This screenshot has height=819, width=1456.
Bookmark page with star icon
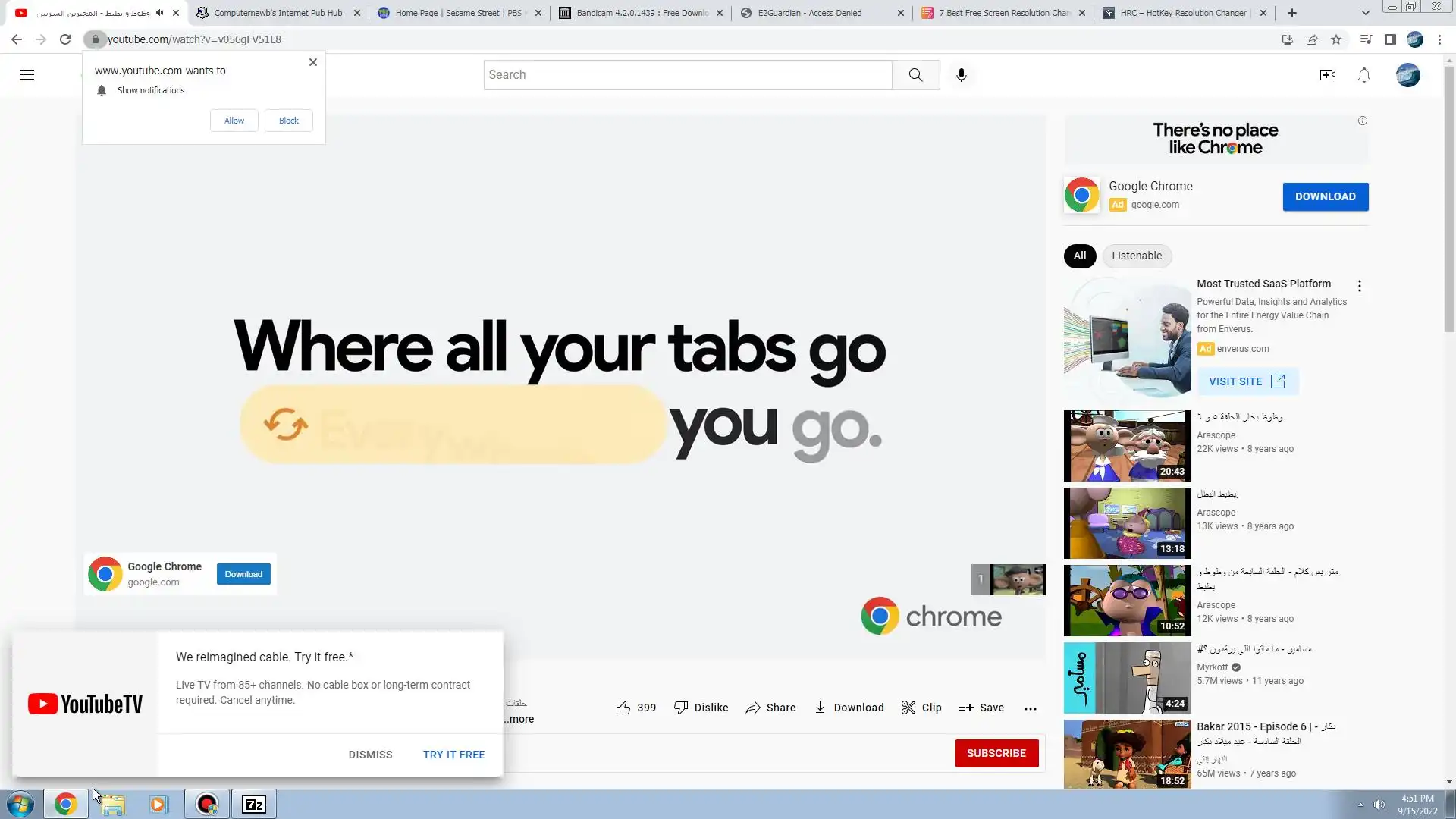[1336, 39]
